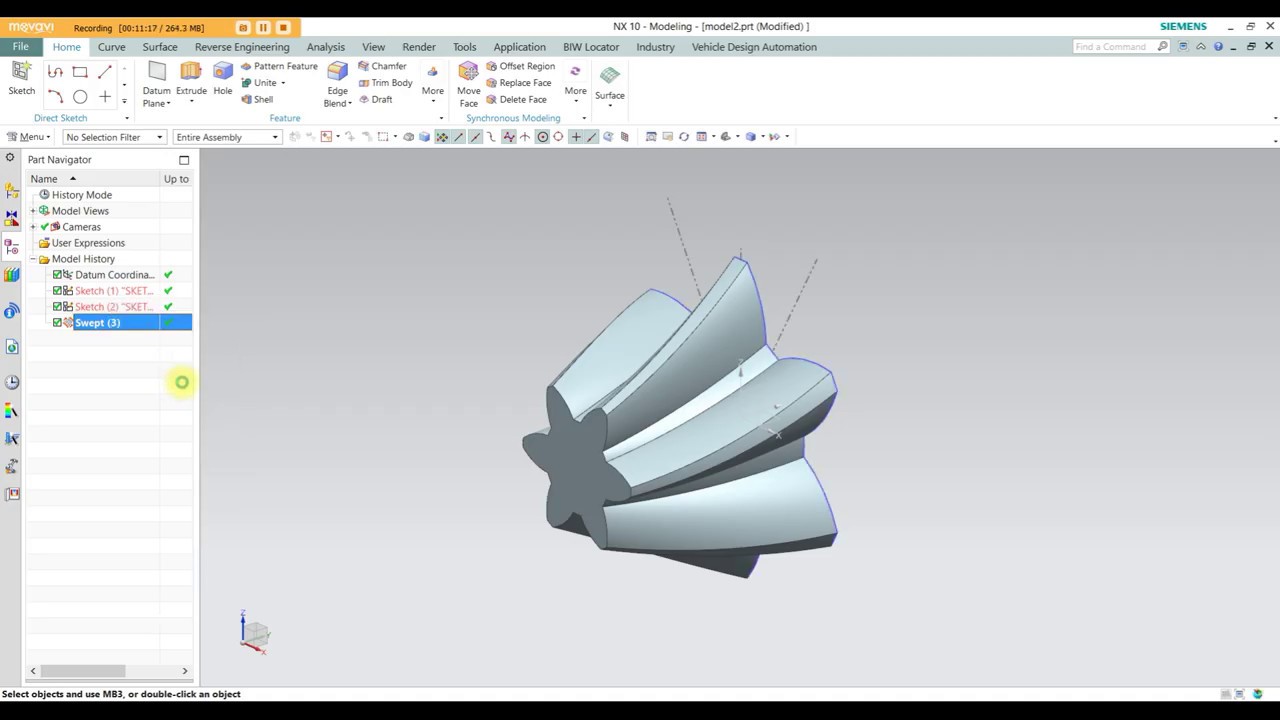Start a new Sketch from the ribbon
Viewport: 1280px width, 720px height.
click(x=21, y=79)
